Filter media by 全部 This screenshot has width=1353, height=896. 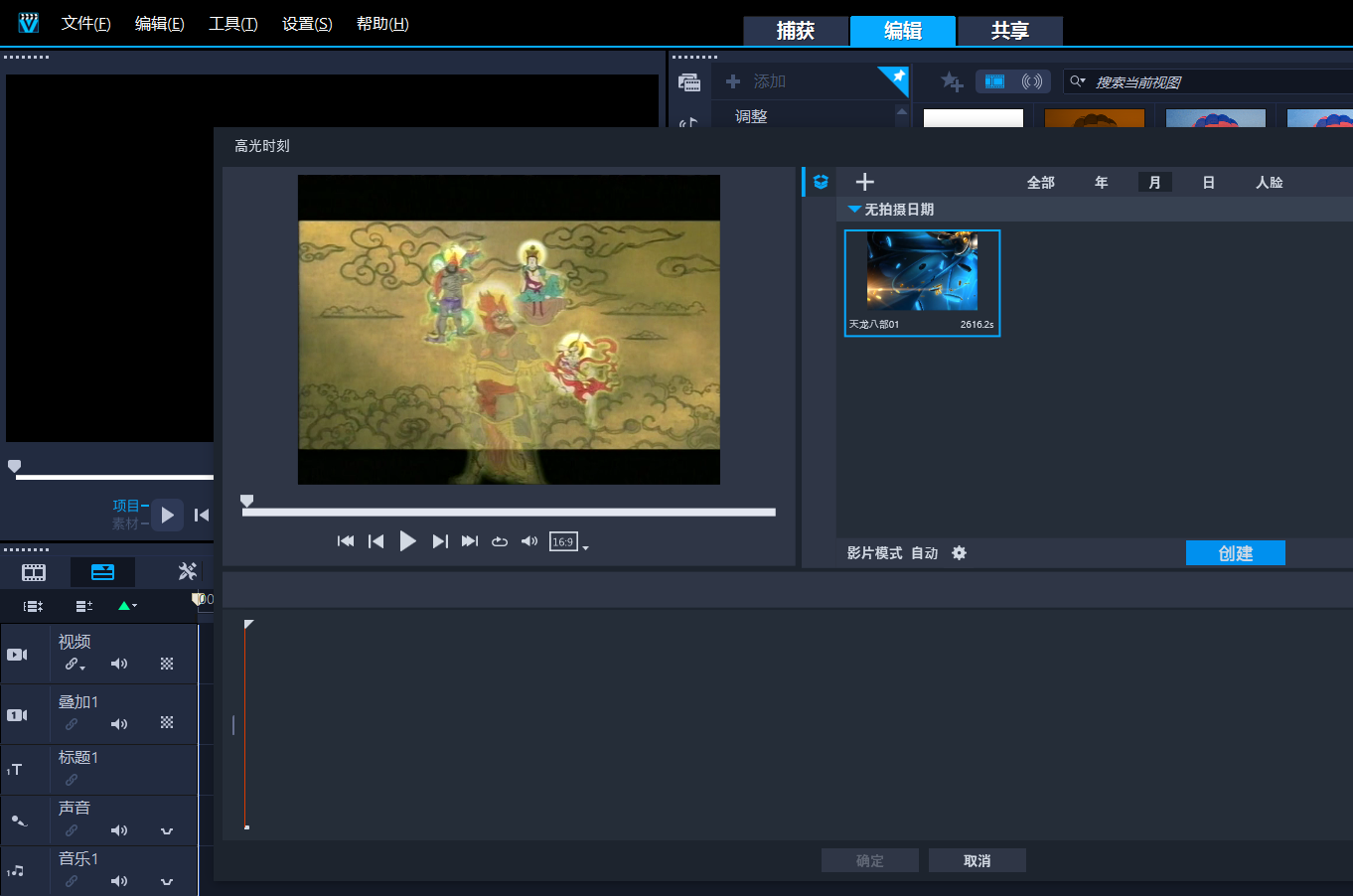(1041, 183)
